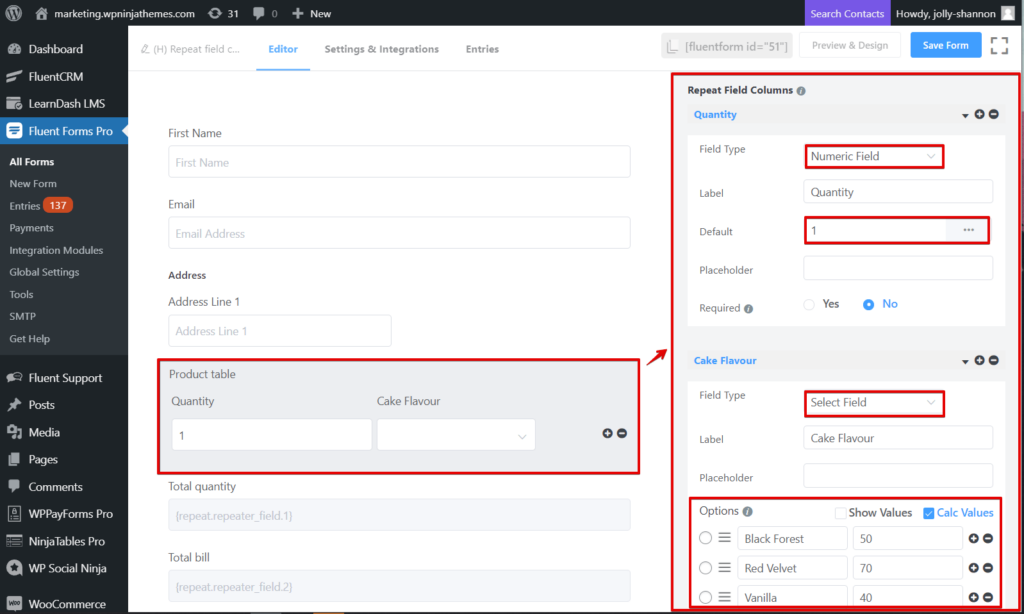
Task: Open the Entries tab
Action: 482,49
